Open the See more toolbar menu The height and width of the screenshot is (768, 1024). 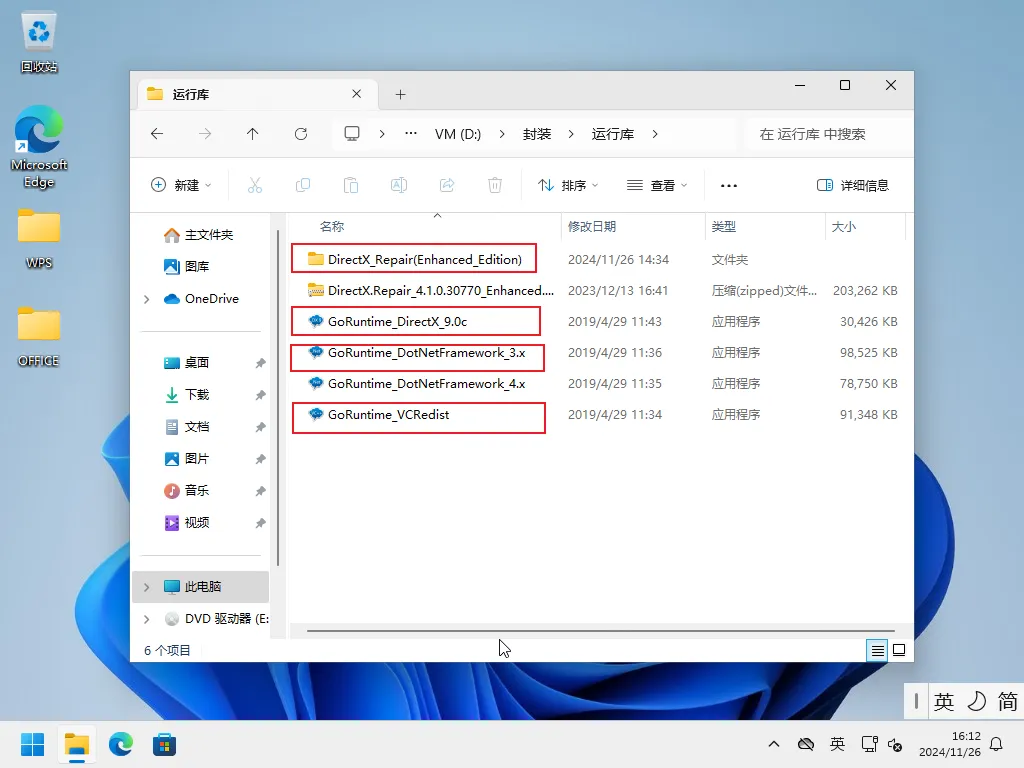click(x=729, y=185)
